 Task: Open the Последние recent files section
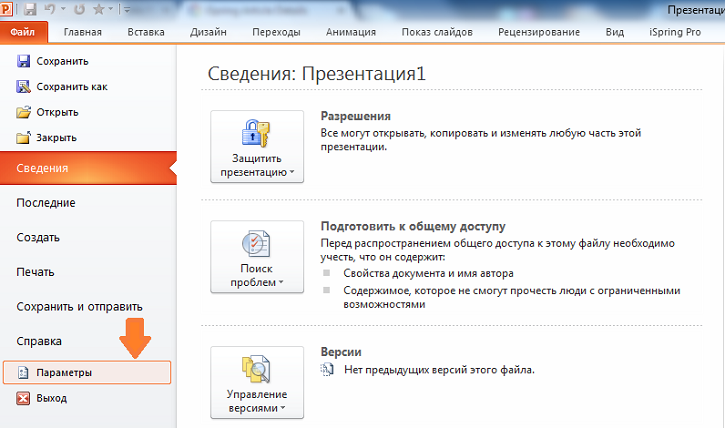point(46,203)
